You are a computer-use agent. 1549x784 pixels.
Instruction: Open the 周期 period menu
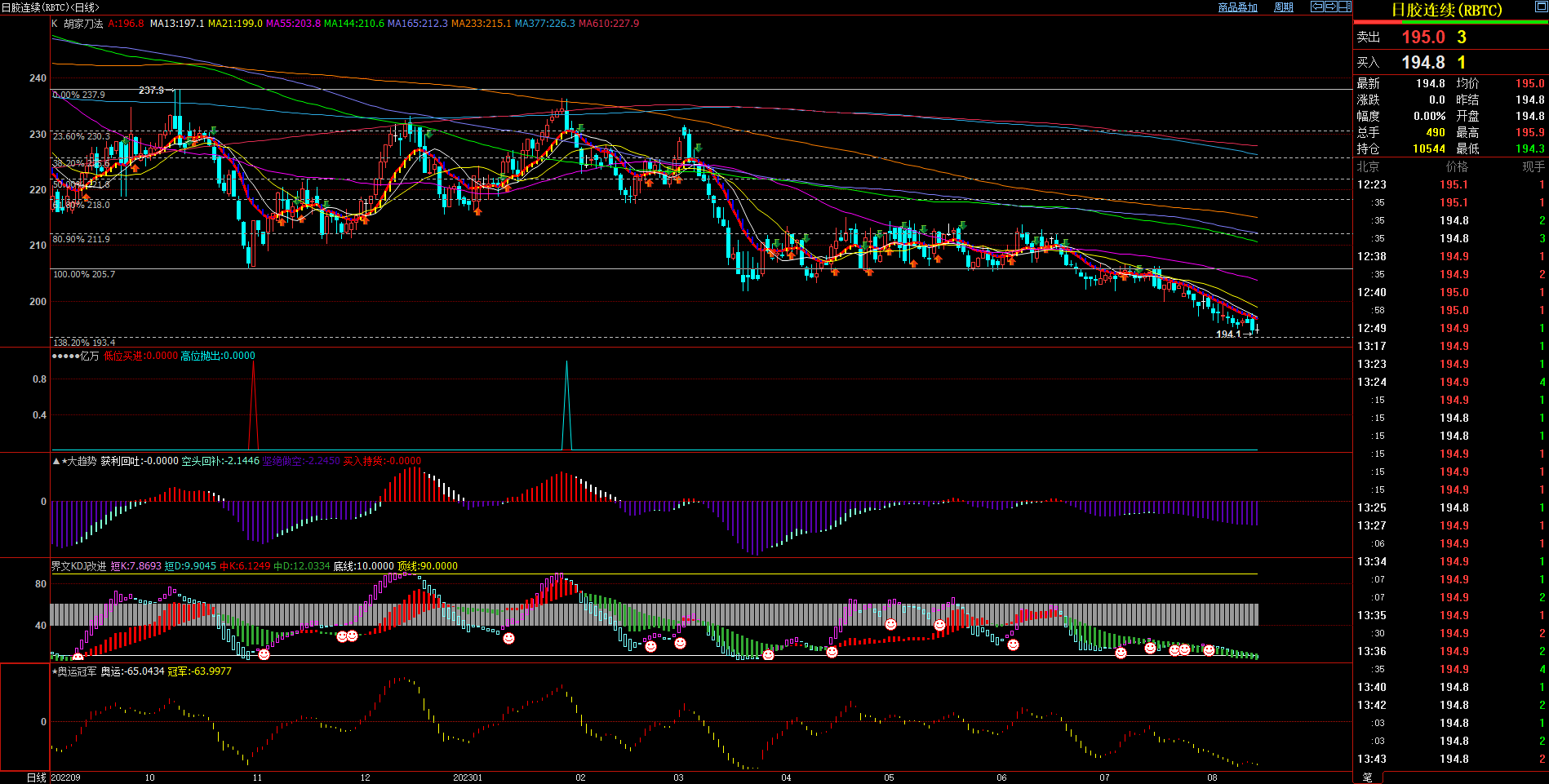1284,7
